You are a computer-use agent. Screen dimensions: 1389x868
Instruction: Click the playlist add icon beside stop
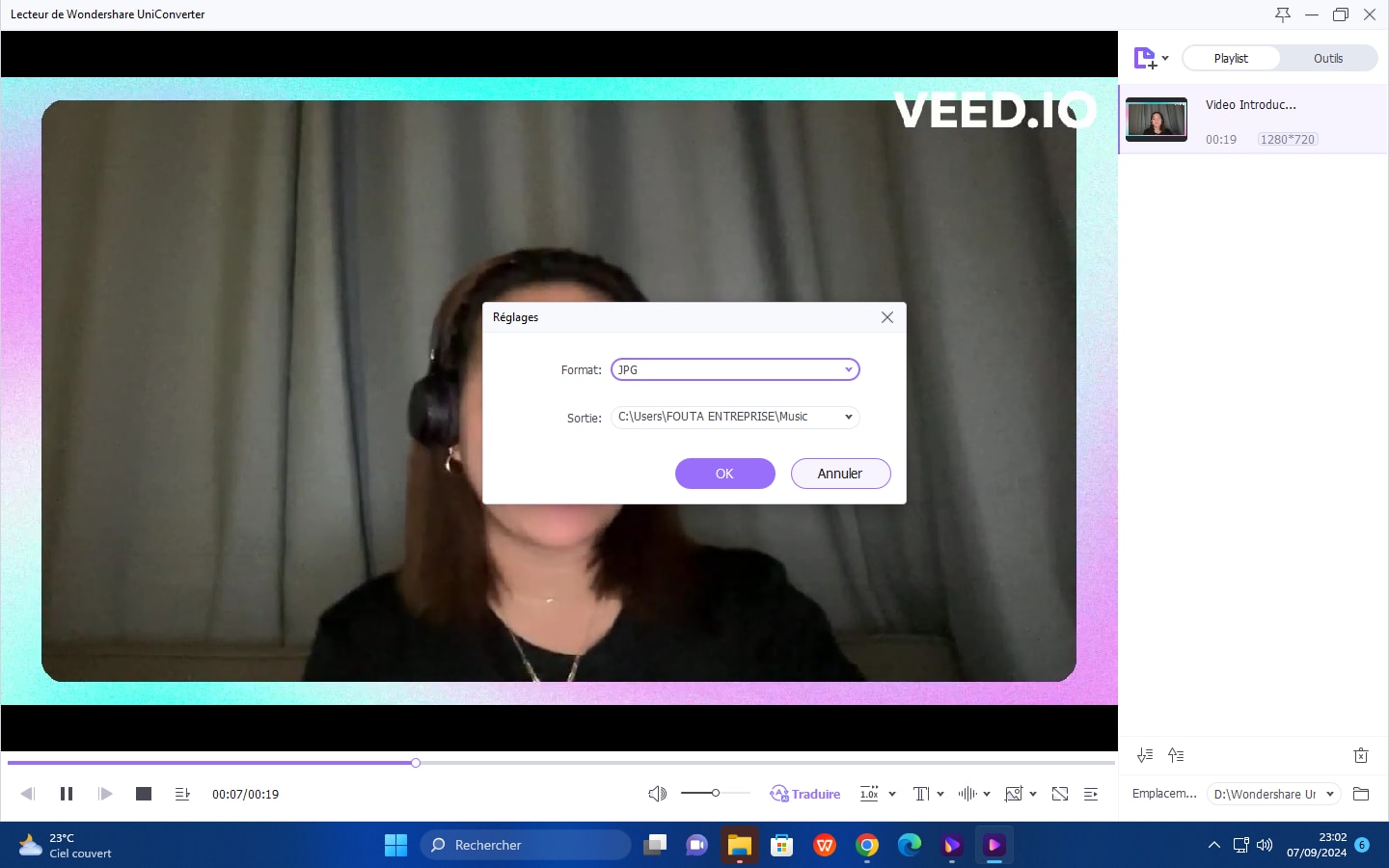point(182,794)
